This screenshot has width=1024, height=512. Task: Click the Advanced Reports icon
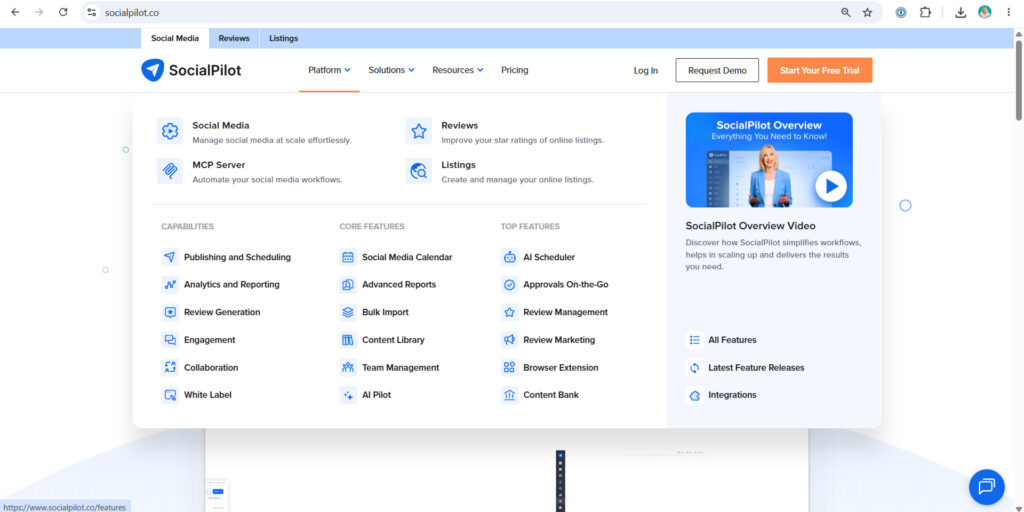pyautogui.click(x=348, y=285)
